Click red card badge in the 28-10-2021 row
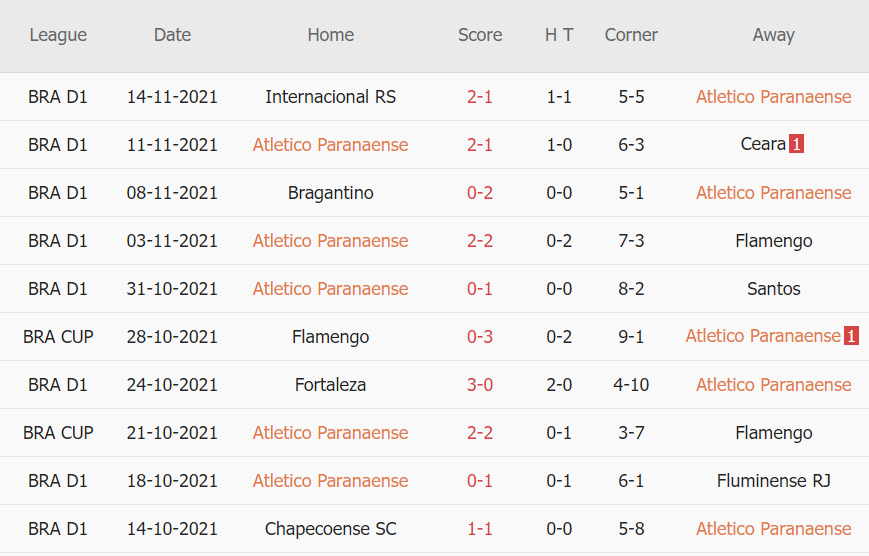The height and width of the screenshot is (556, 869). [851, 337]
